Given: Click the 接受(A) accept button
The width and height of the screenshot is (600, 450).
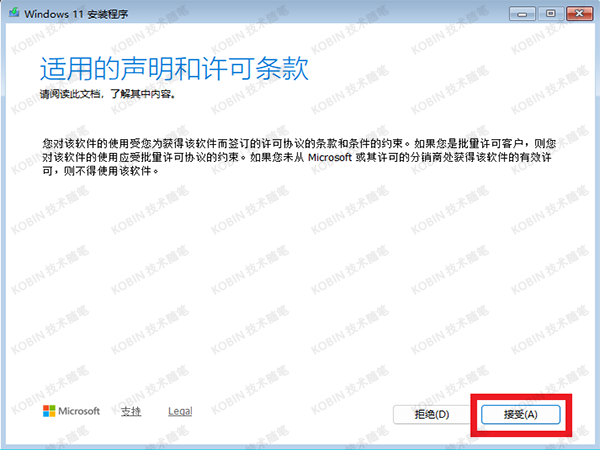Looking at the screenshot, I should click(x=520, y=414).
